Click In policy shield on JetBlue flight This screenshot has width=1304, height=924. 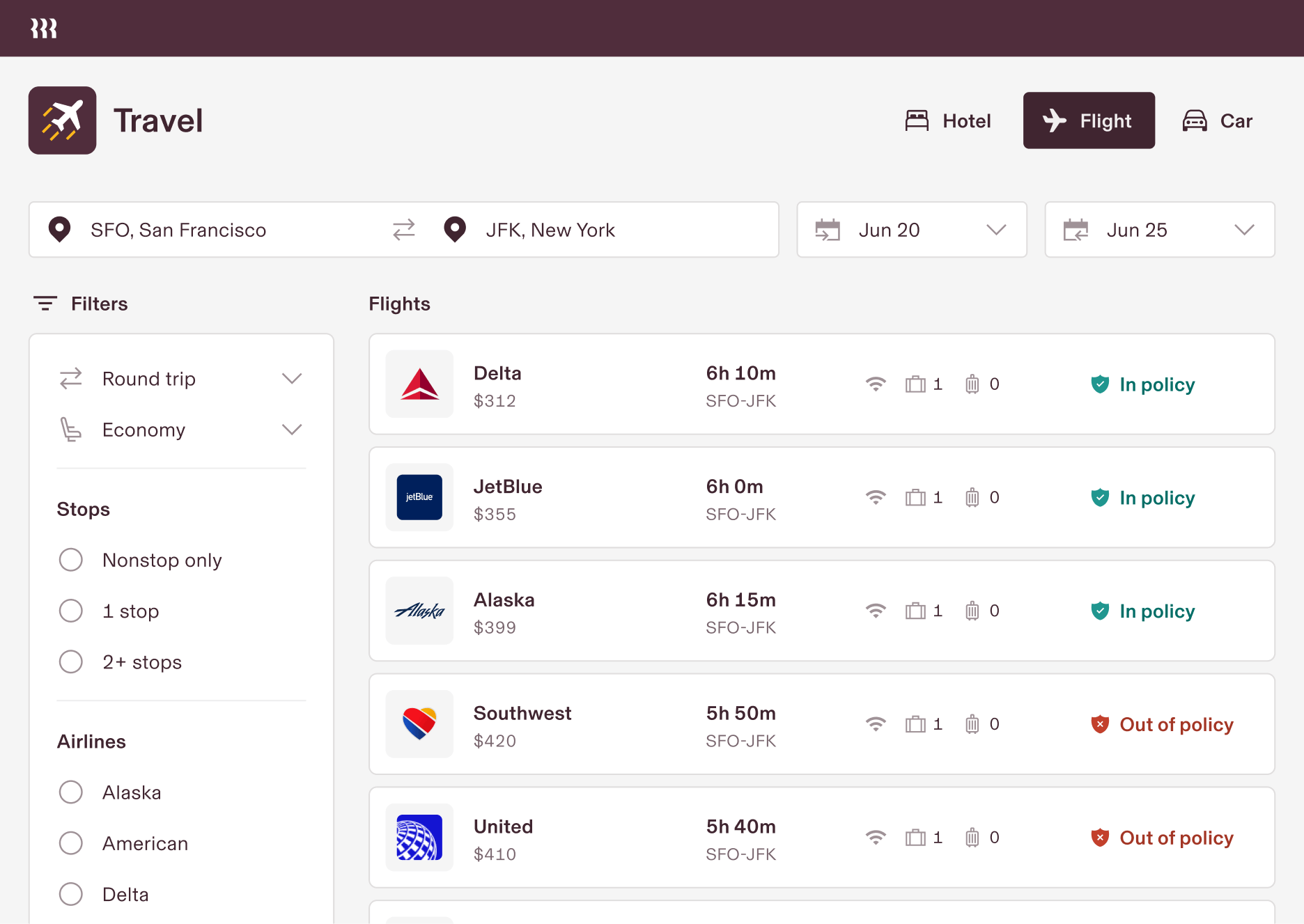coord(1100,498)
